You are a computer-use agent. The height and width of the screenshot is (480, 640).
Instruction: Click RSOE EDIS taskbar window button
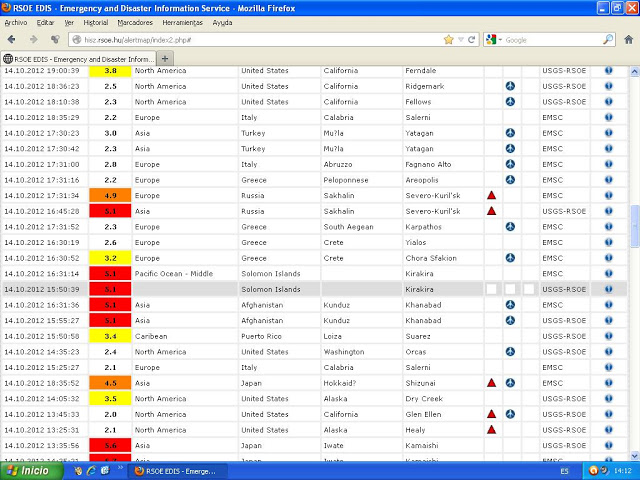point(178,471)
